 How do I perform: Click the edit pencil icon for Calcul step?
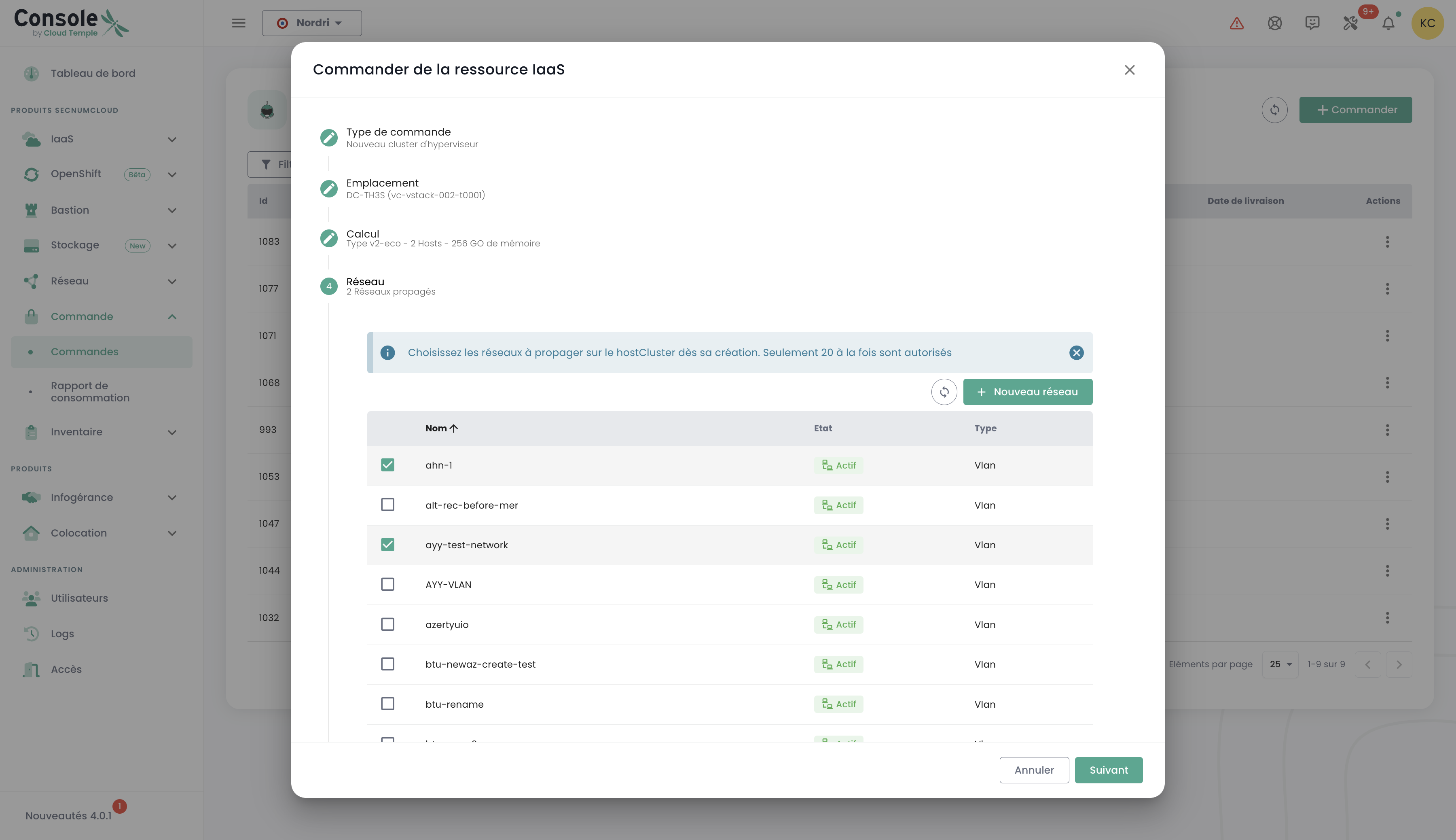pos(329,238)
